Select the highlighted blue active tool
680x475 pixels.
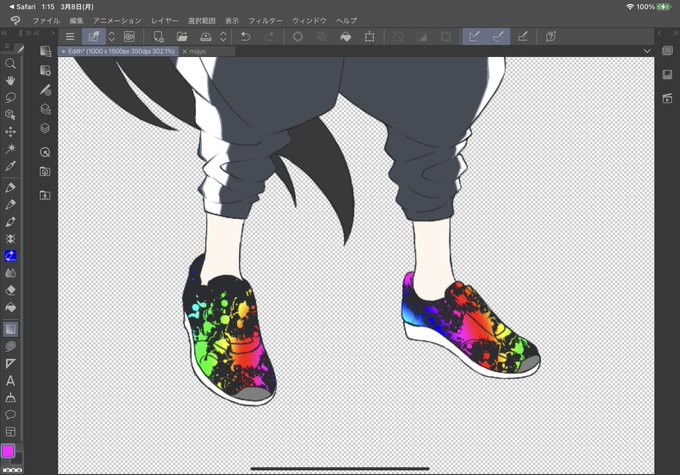10,256
